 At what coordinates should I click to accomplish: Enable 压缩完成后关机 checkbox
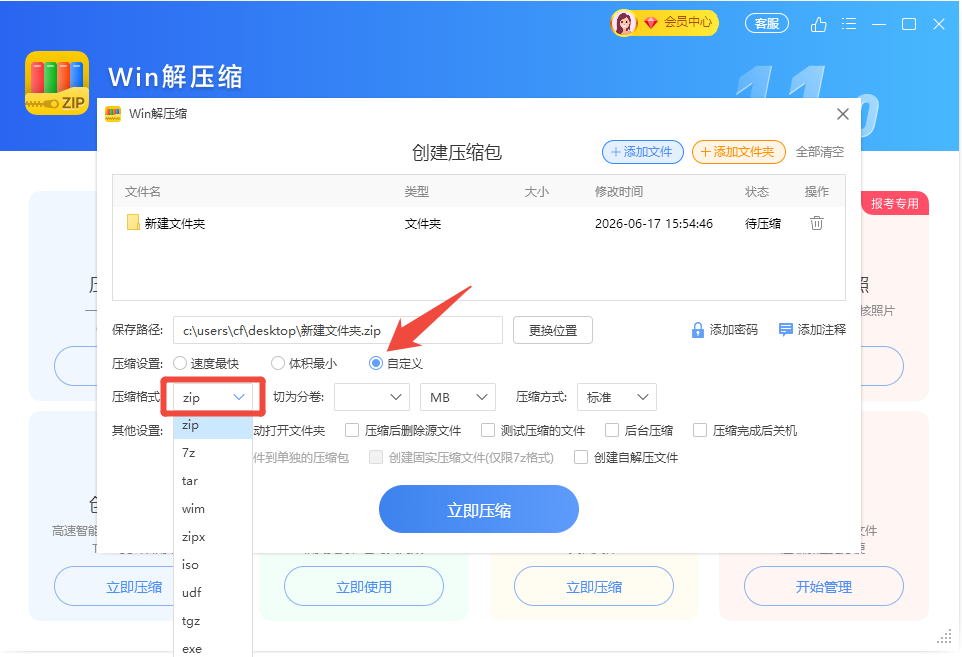click(x=699, y=430)
